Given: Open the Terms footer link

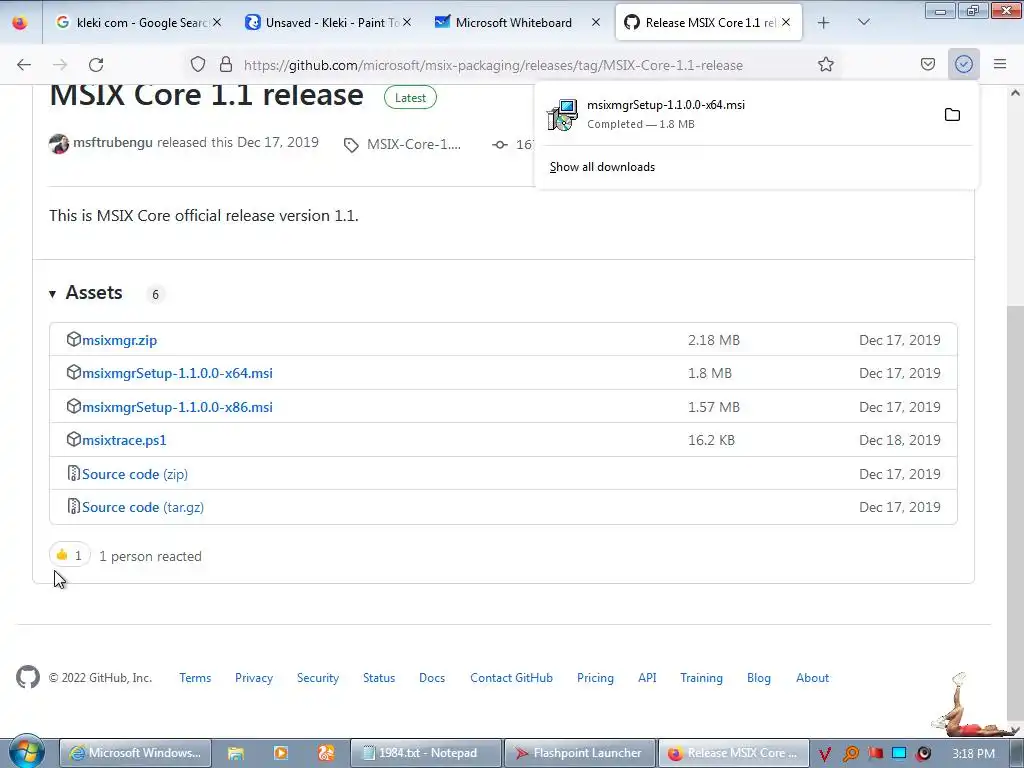Looking at the screenshot, I should [x=195, y=678].
